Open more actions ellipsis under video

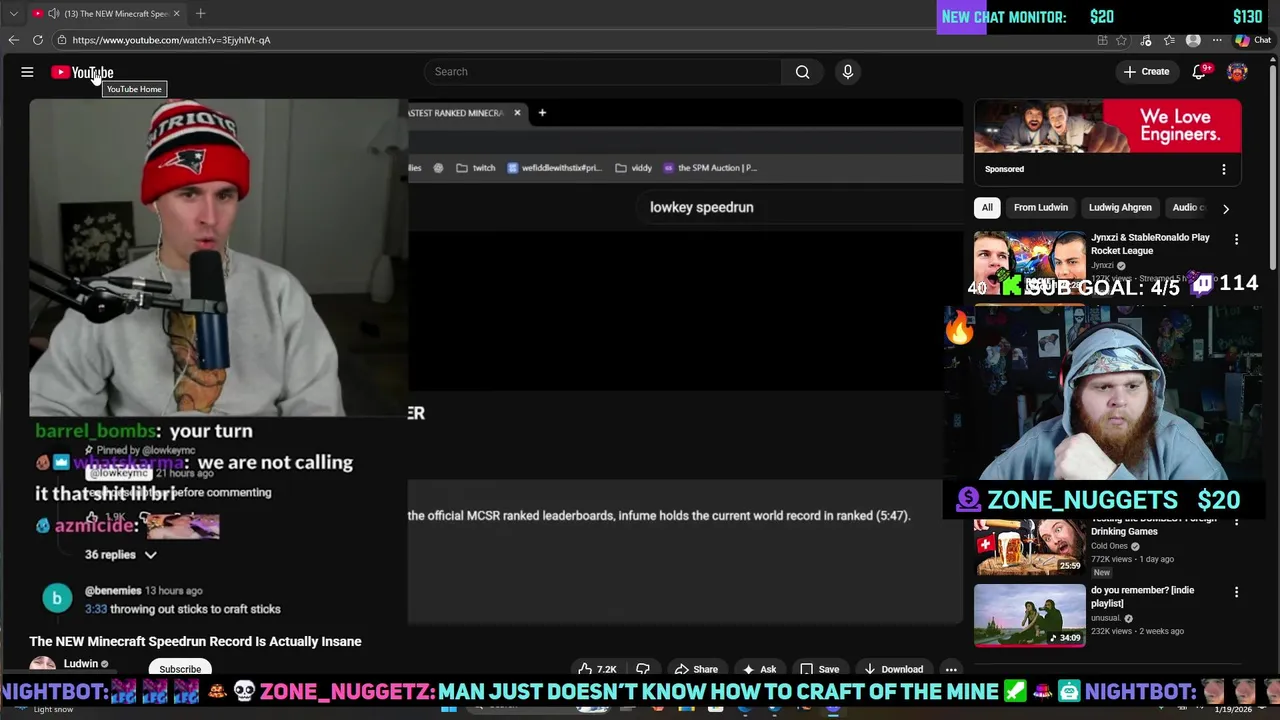[x=951, y=669]
